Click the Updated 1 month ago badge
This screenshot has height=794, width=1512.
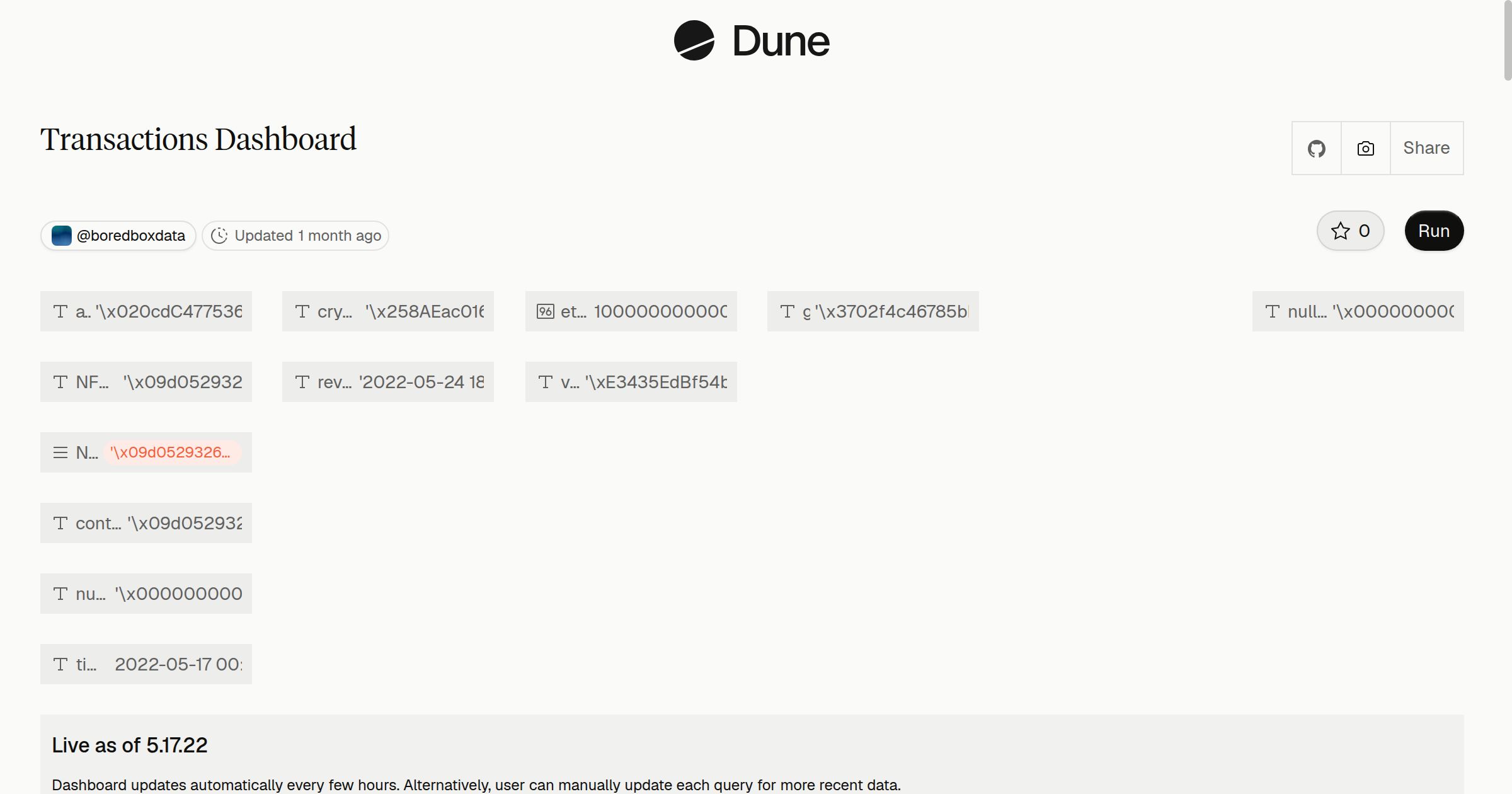coord(295,236)
